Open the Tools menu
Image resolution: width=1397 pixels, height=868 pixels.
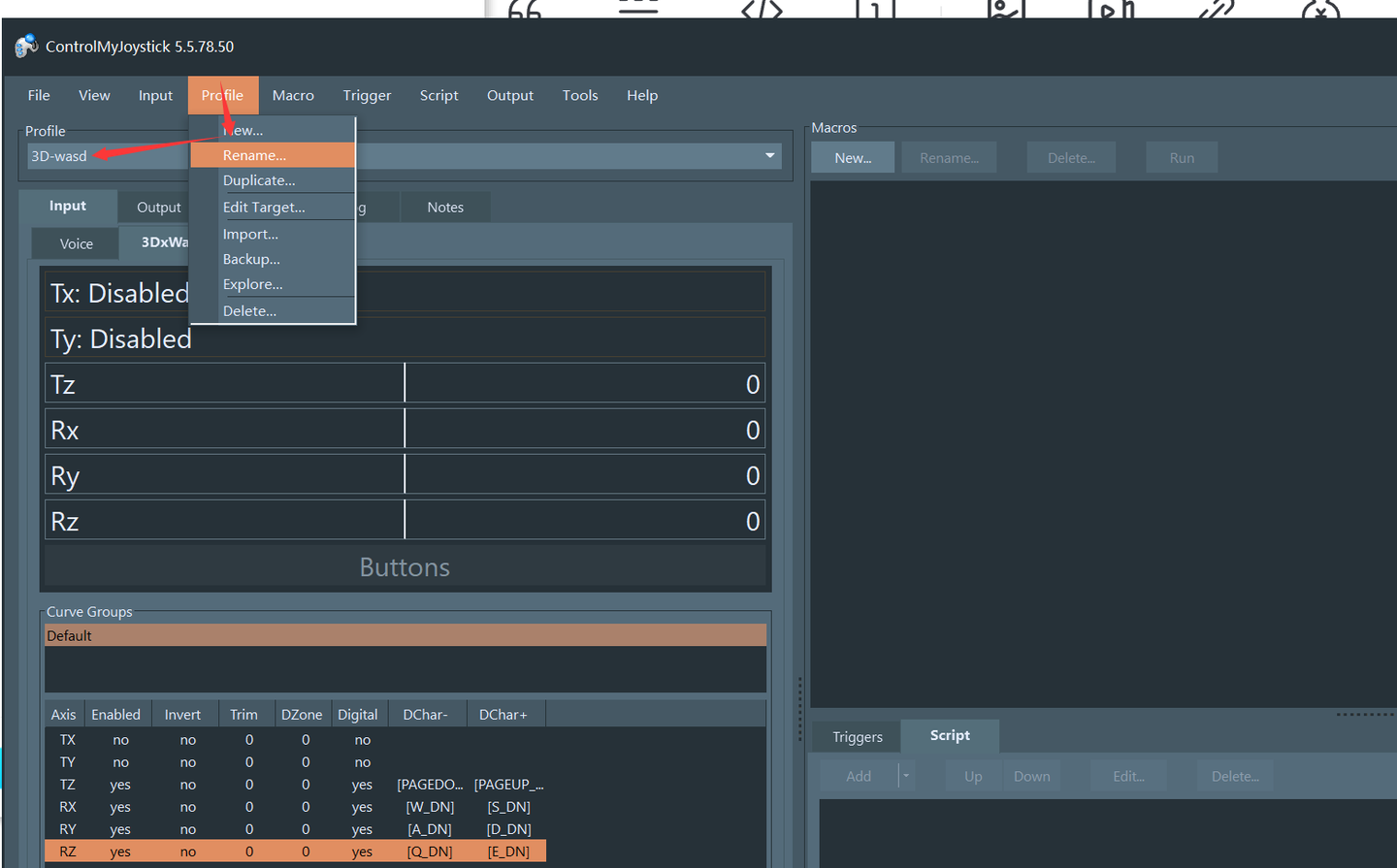580,95
